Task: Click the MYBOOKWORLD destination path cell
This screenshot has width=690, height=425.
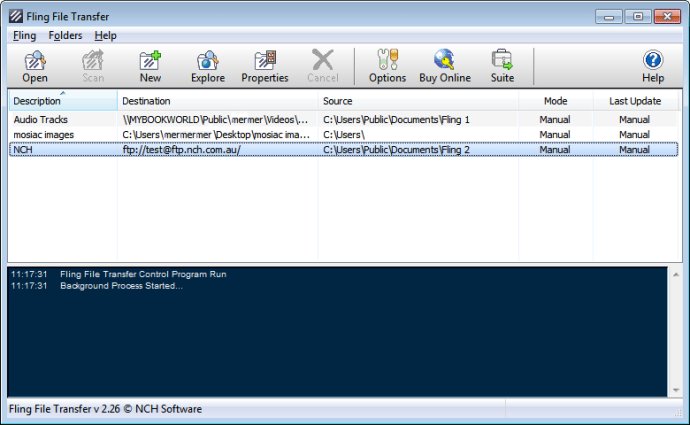Action: tap(215, 120)
